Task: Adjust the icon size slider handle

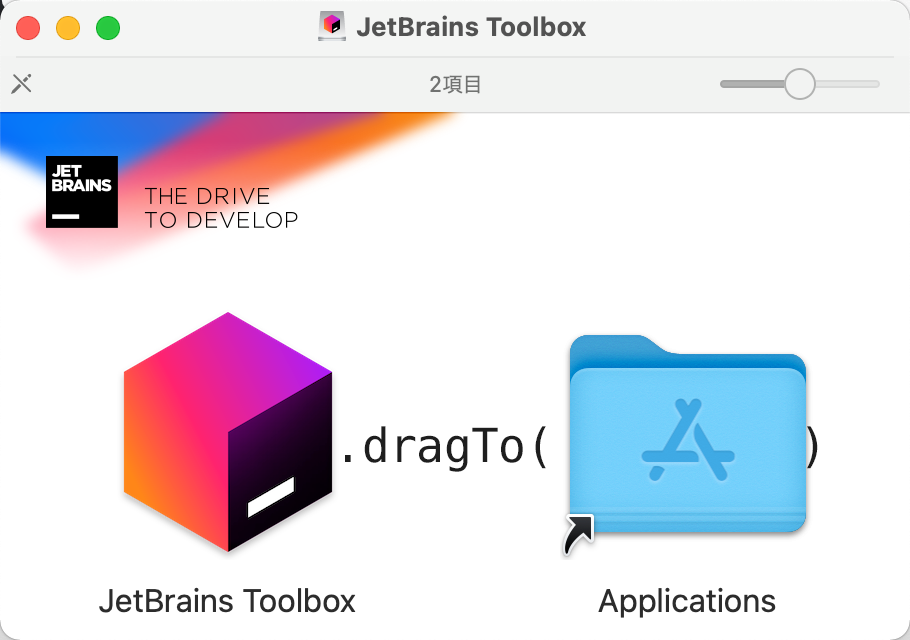Action: click(x=800, y=84)
